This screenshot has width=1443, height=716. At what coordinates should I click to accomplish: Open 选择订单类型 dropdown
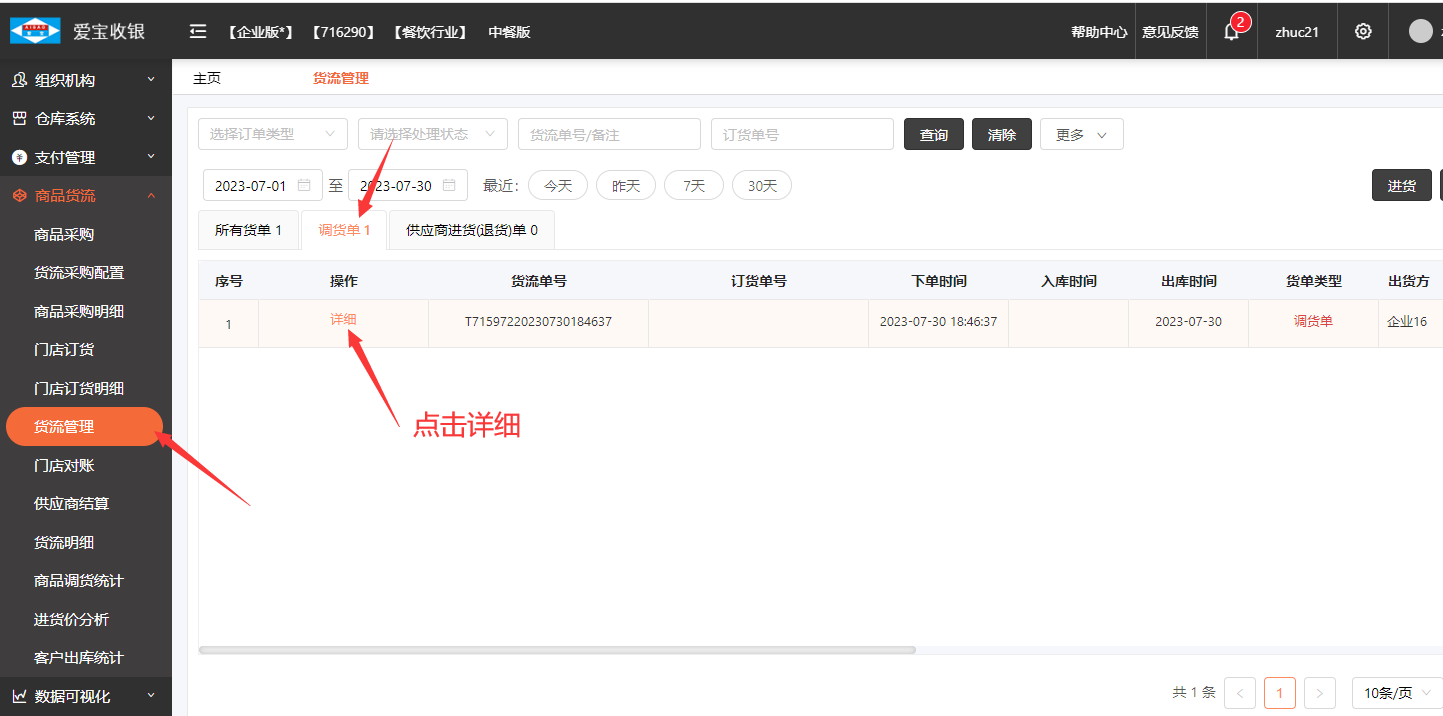(272, 134)
